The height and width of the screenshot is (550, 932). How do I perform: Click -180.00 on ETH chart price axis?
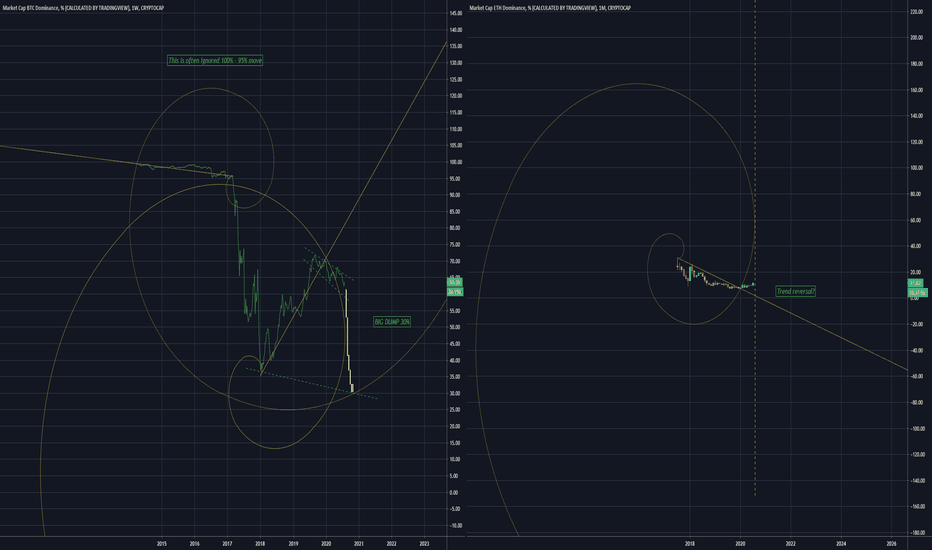(x=917, y=533)
